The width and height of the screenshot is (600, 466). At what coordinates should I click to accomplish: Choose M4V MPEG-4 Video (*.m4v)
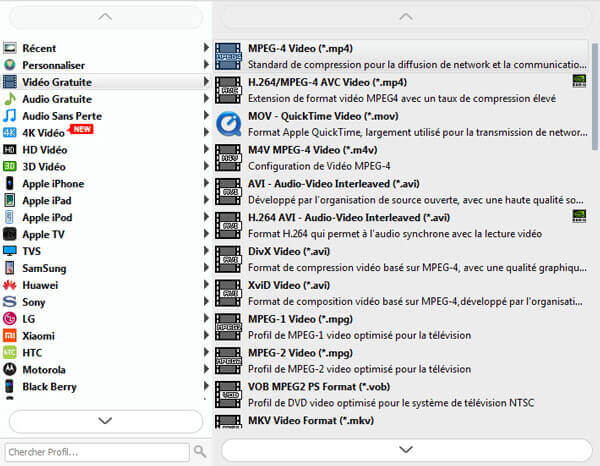pos(400,158)
